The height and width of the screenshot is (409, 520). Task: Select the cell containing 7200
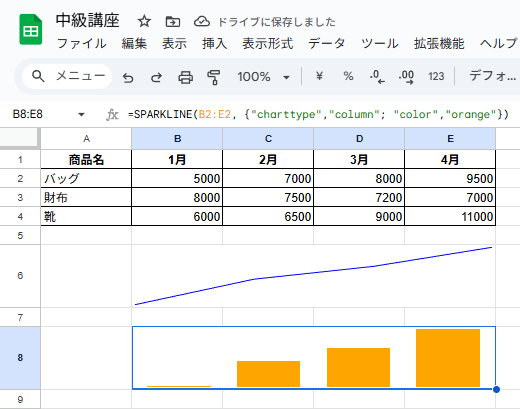coord(359,197)
